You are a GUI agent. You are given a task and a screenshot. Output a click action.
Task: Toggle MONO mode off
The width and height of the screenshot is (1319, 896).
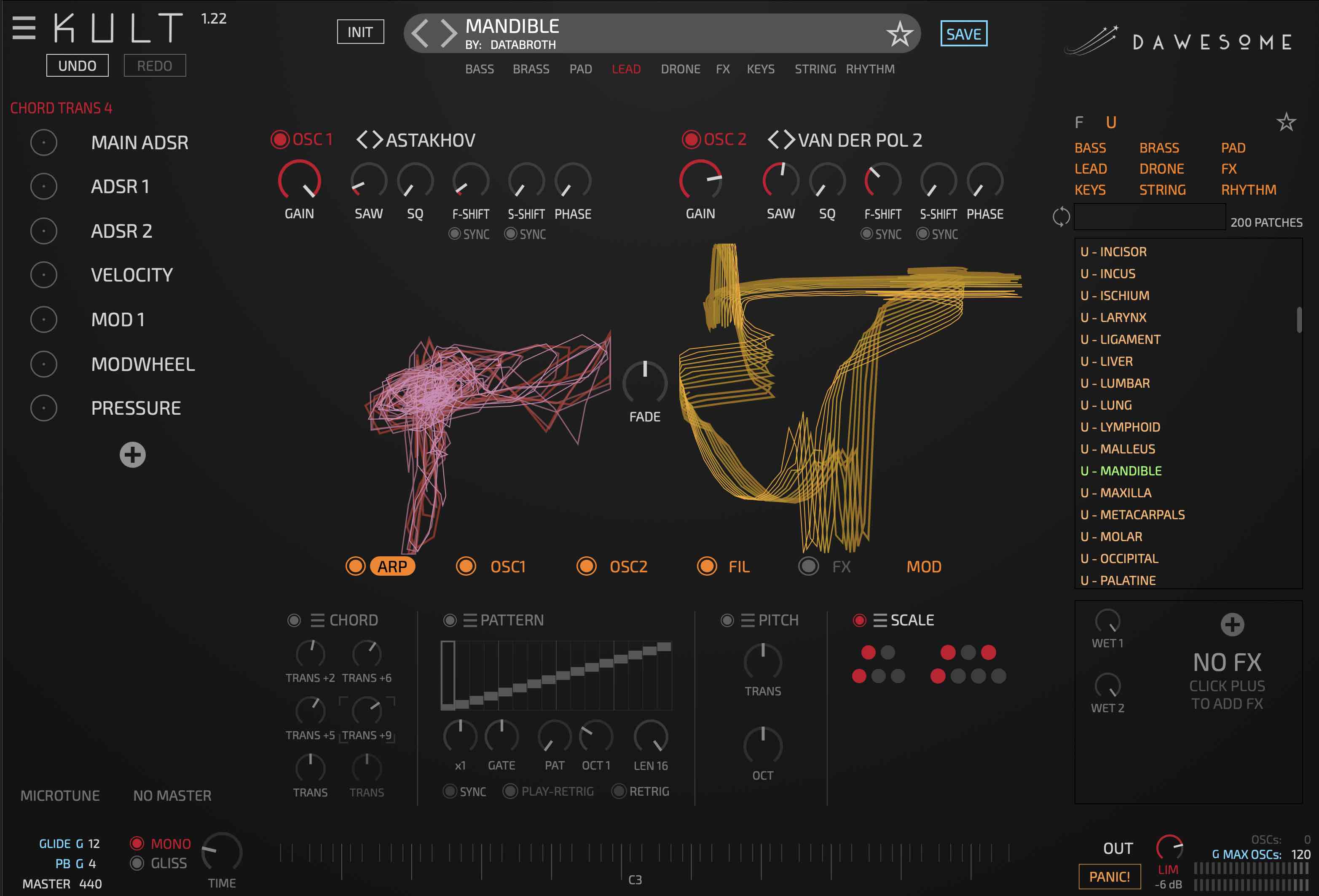(136, 843)
